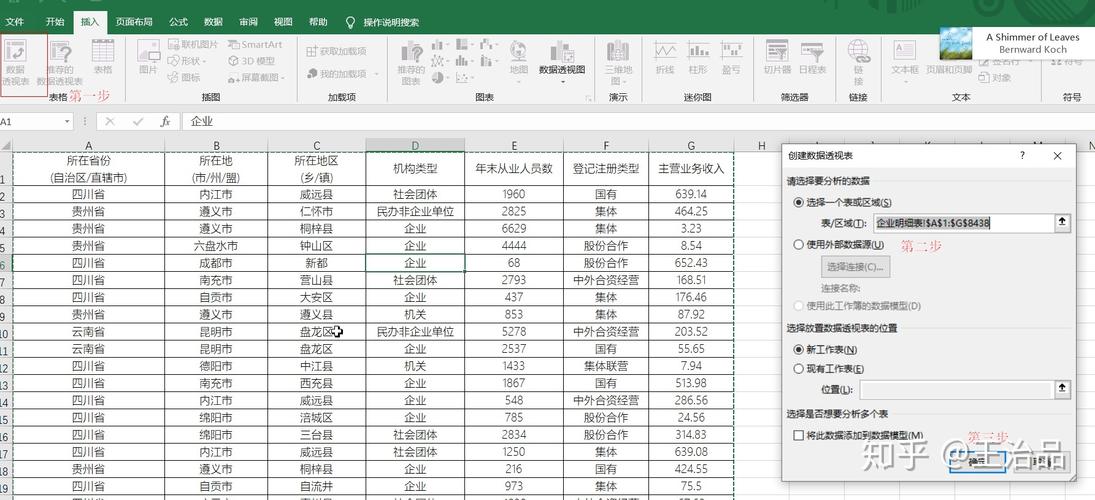This screenshot has height=500, width=1095.
Task: Collapse the 表/区域 range selector button
Action: coord(1062,223)
